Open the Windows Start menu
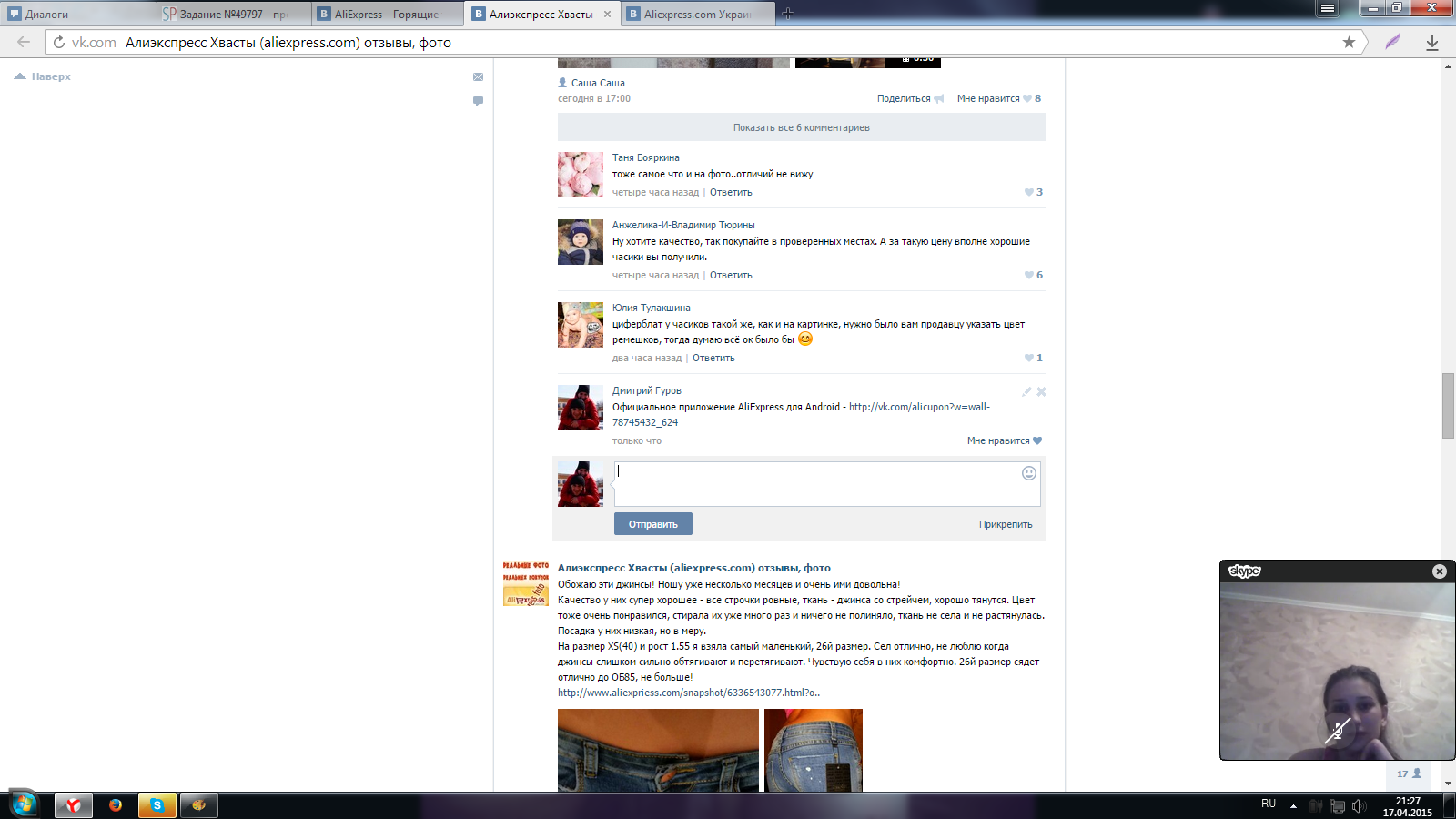1456x819 pixels. [x=24, y=804]
